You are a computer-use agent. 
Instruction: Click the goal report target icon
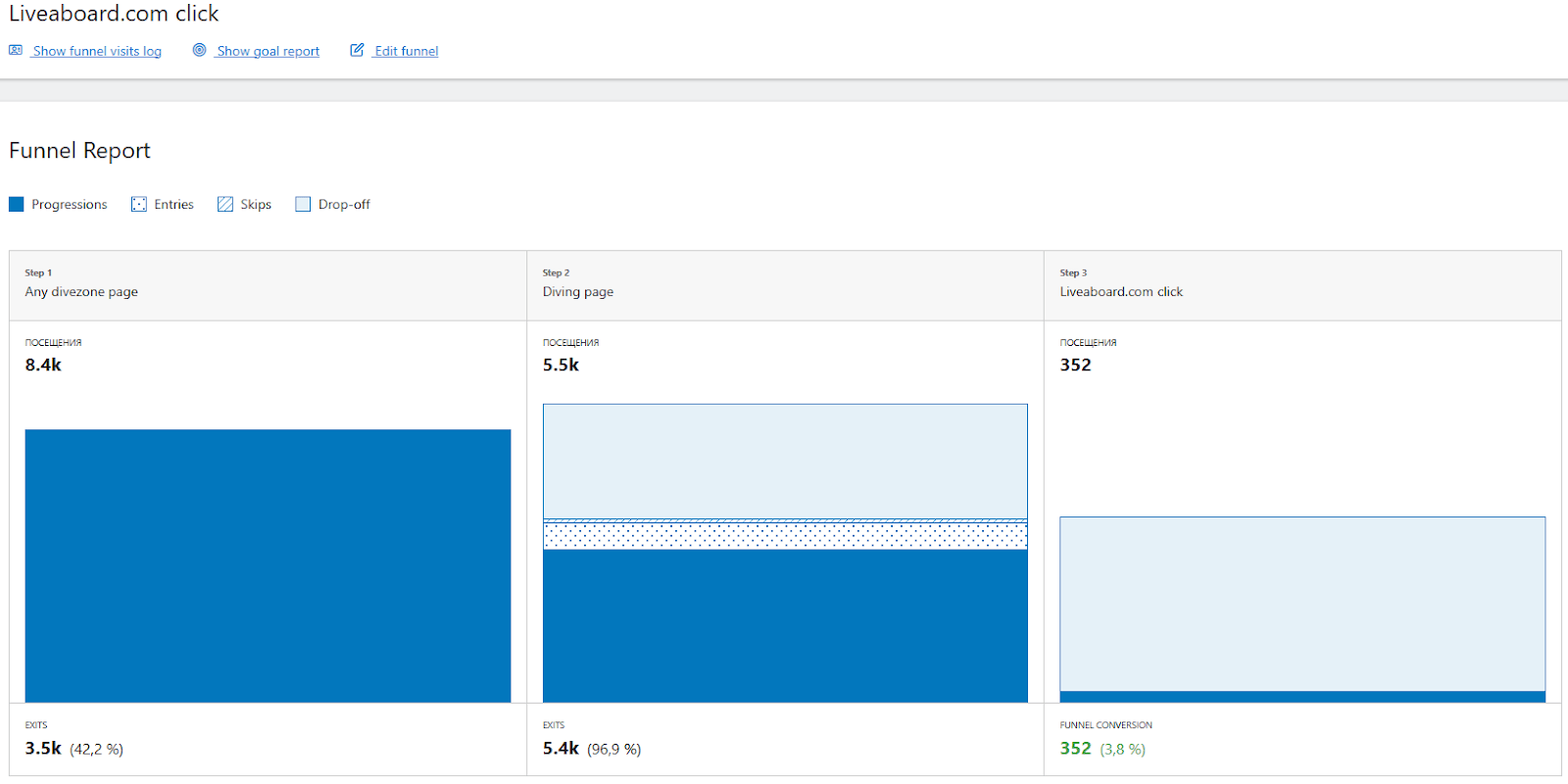click(199, 50)
